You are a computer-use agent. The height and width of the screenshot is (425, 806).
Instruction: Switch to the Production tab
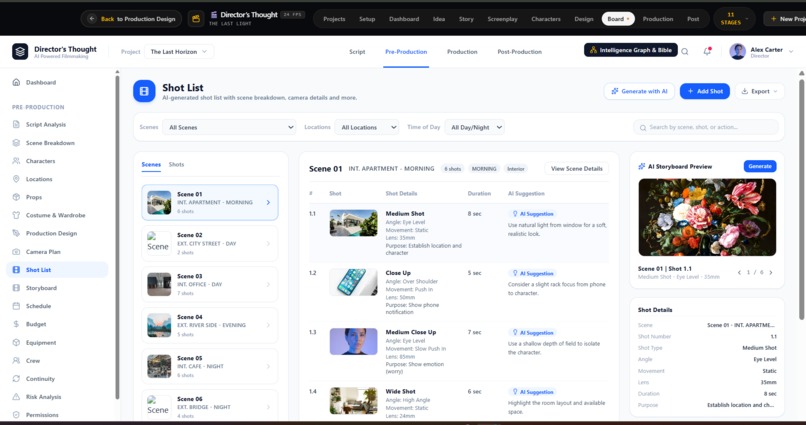coord(462,51)
